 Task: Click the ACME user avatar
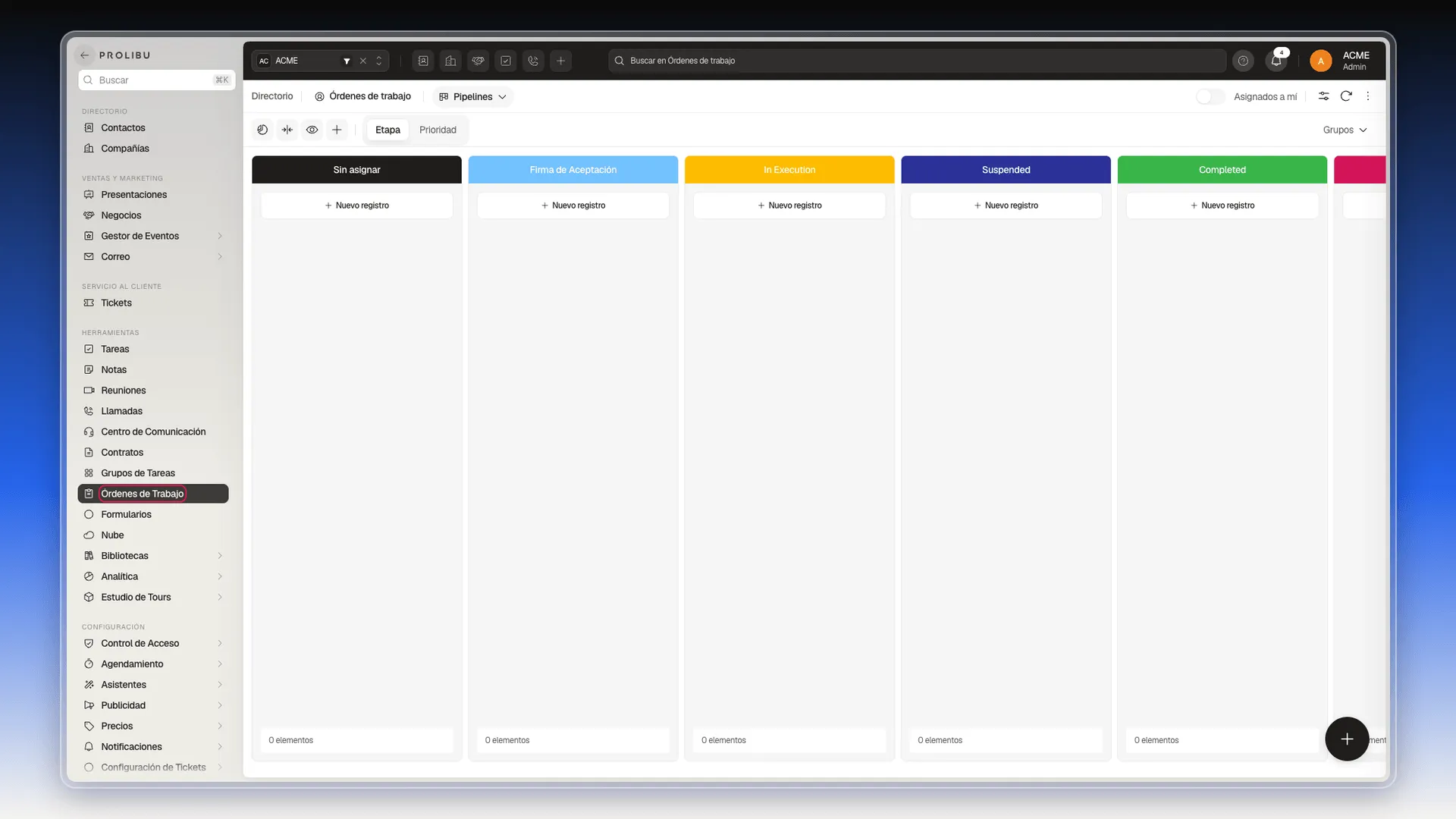pyautogui.click(x=1321, y=61)
